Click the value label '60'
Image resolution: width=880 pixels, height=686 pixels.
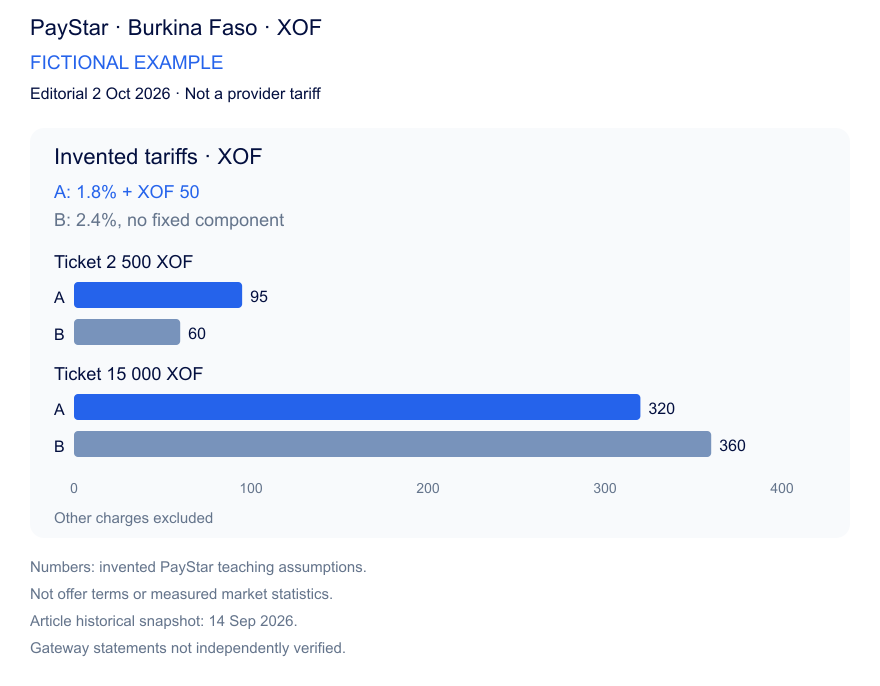[197, 333]
